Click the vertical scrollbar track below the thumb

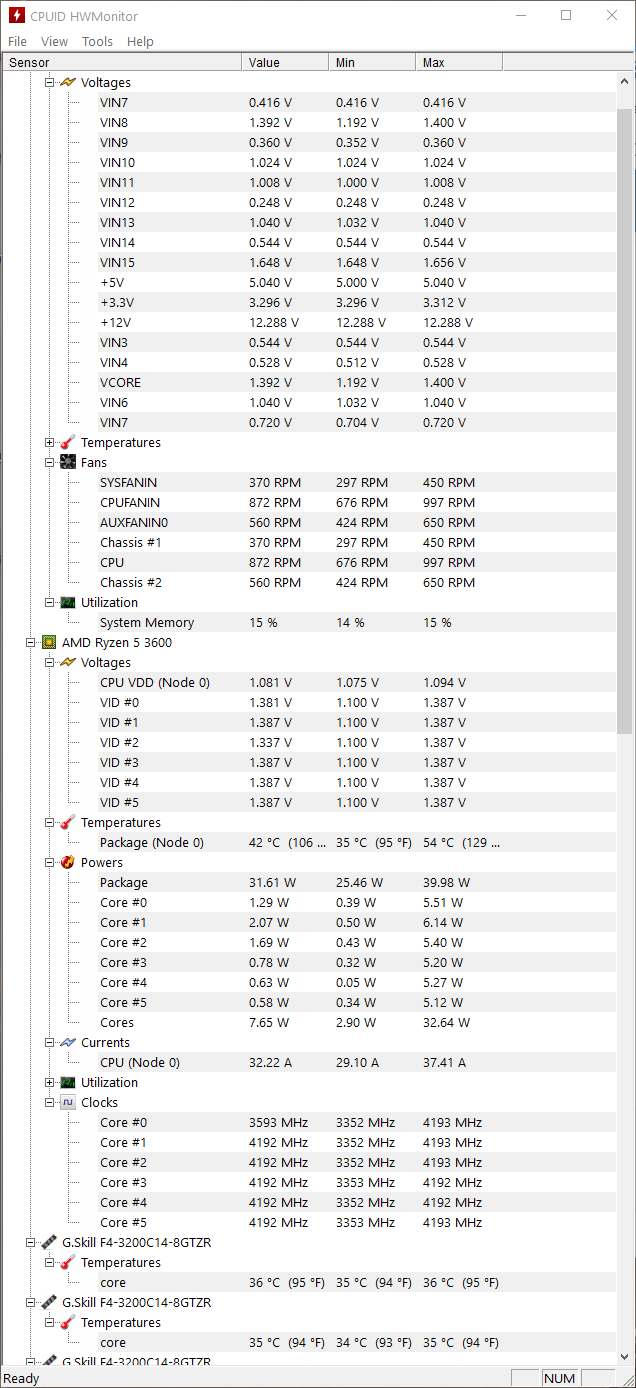point(626,1040)
